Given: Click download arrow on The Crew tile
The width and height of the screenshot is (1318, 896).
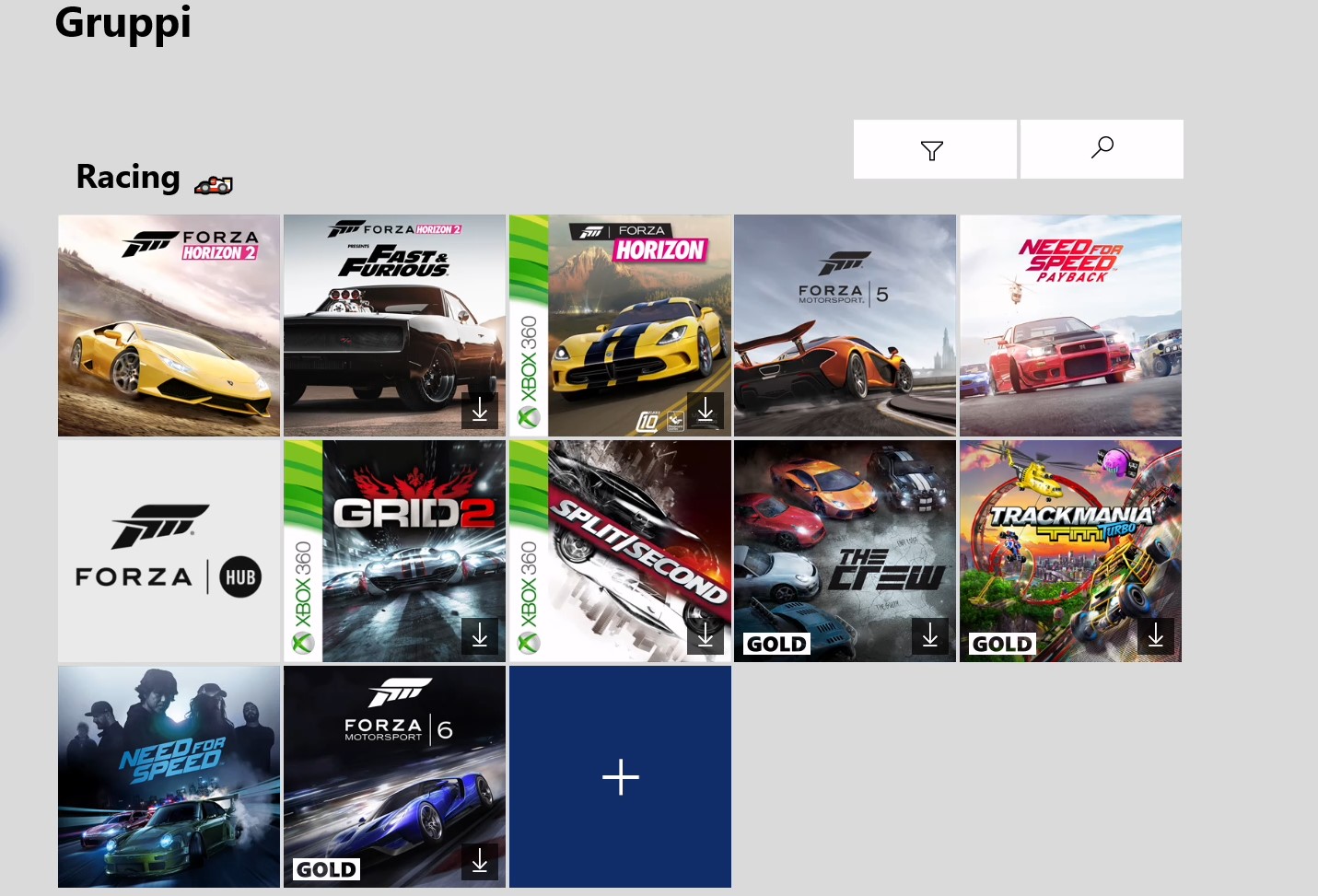Looking at the screenshot, I should (x=930, y=636).
